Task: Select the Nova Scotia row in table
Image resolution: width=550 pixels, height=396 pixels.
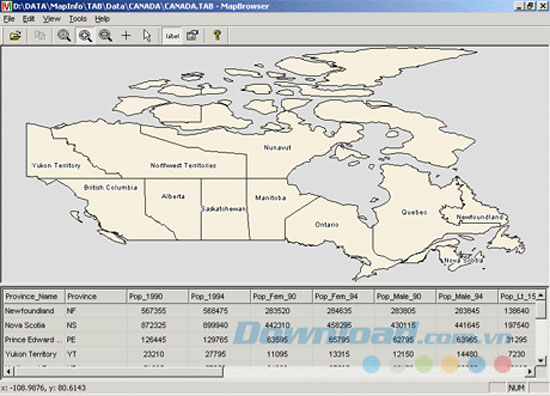Action: coord(269,325)
